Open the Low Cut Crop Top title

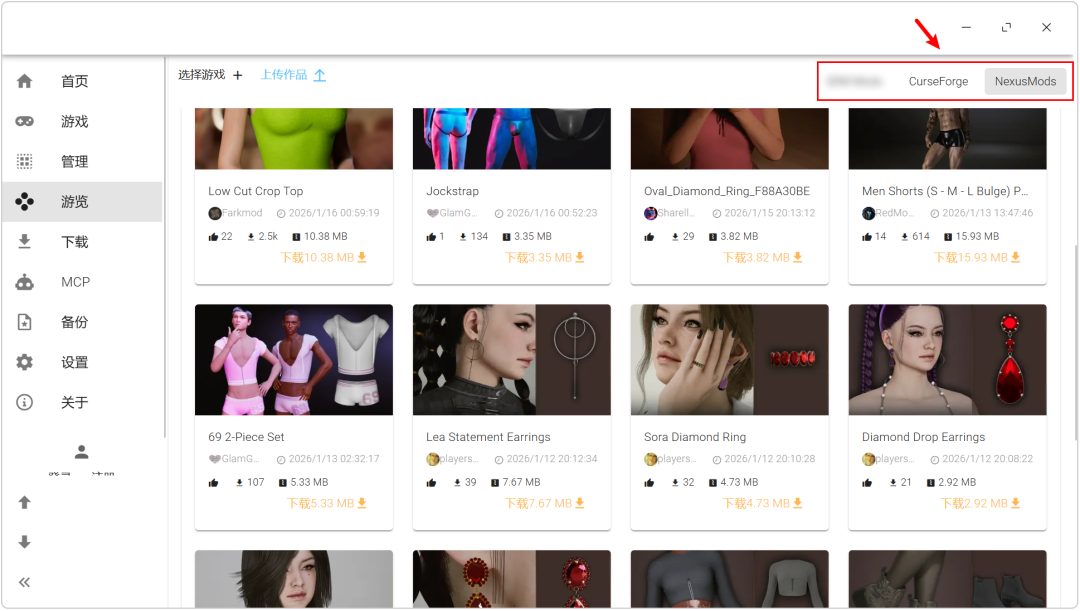[x=256, y=191]
